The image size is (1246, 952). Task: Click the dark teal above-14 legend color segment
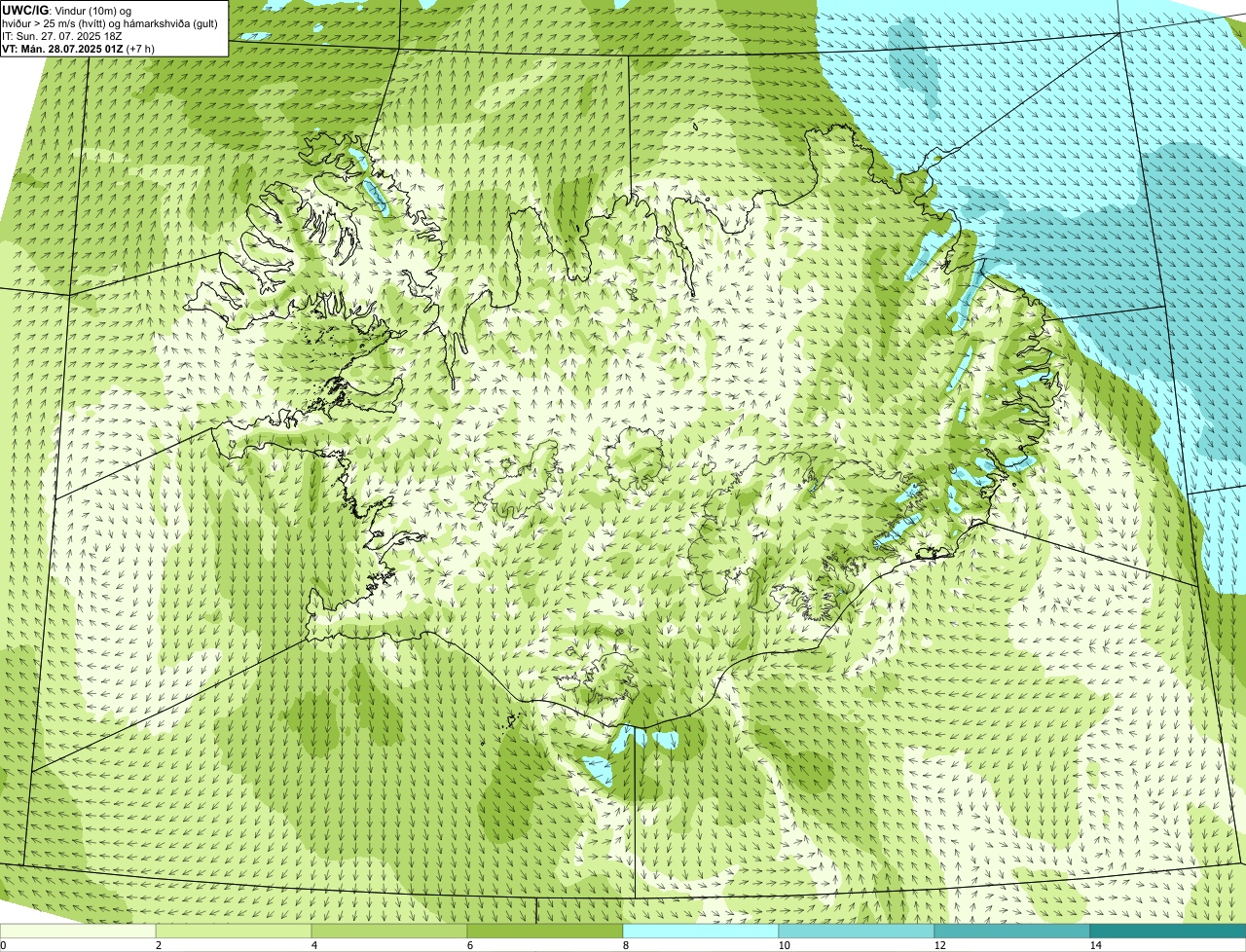click(1167, 931)
